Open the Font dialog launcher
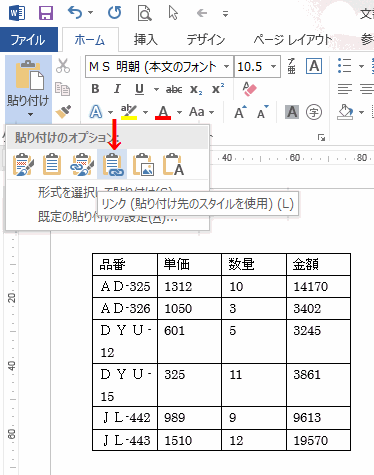The image size is (374, 475). pyautogui.click(x=321, y=137)
